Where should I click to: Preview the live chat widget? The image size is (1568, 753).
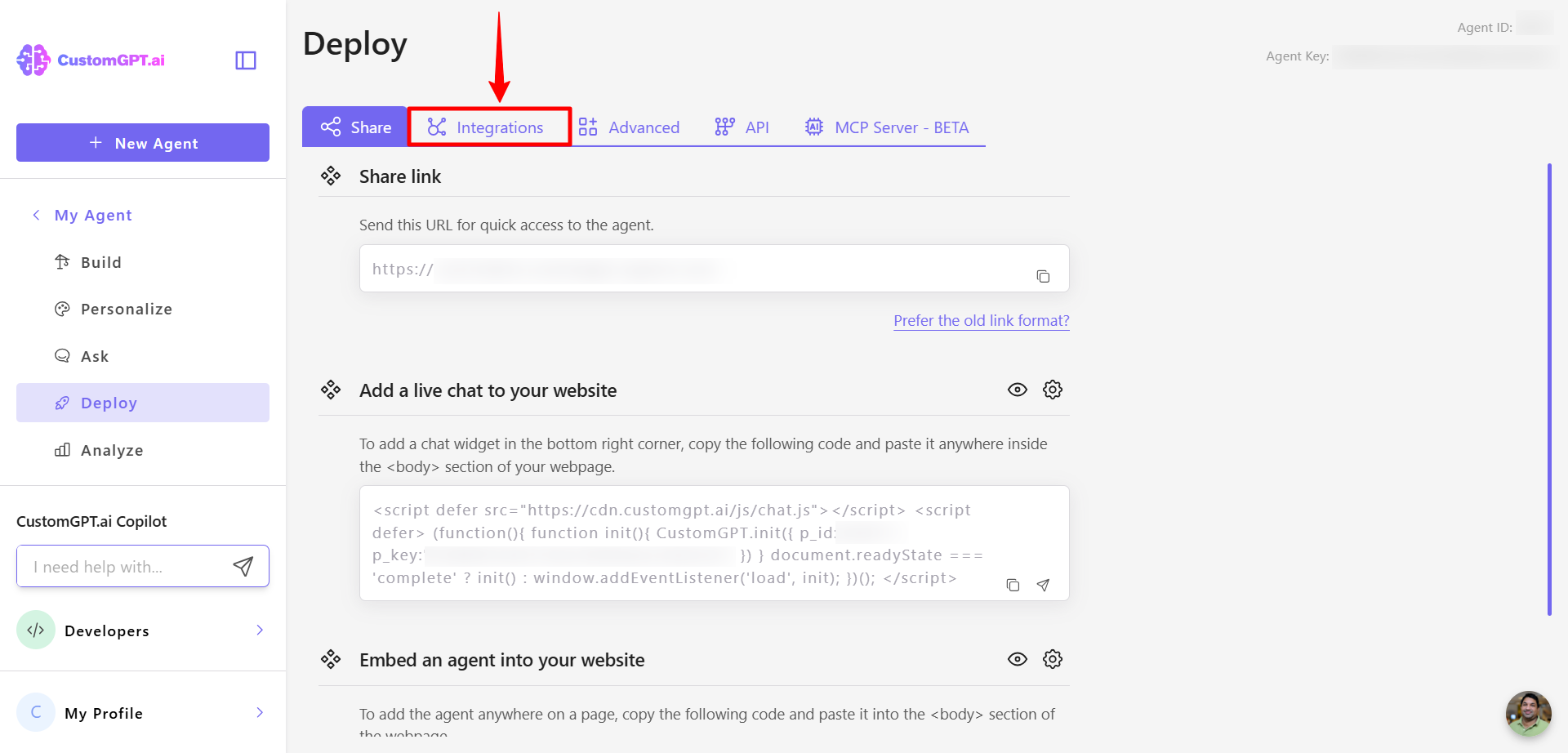tap(1017, 390)
